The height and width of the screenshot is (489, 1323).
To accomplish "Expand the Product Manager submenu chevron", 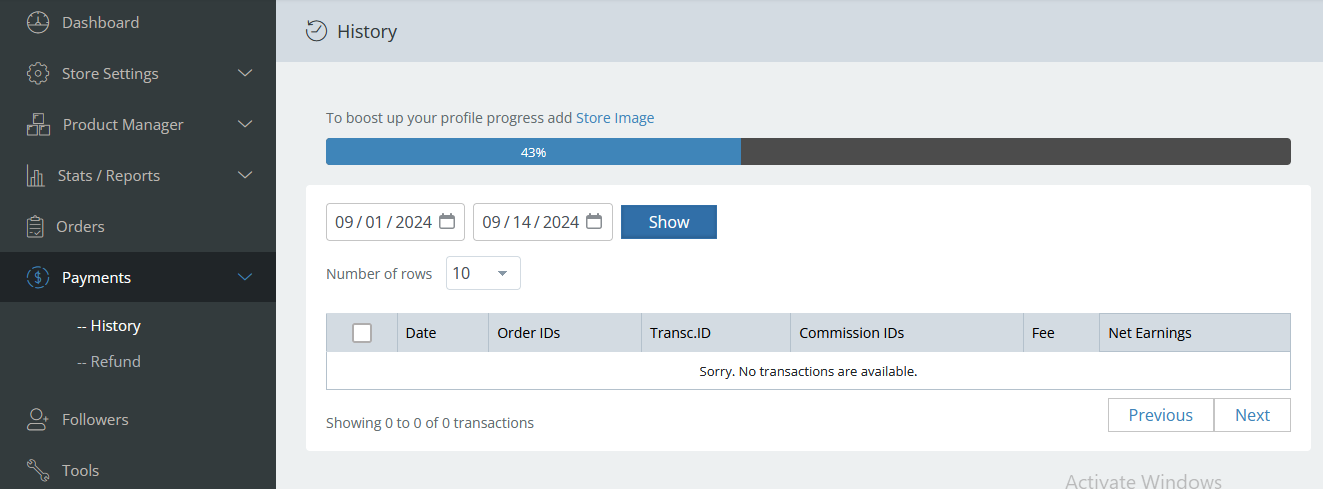I will 245,125.
